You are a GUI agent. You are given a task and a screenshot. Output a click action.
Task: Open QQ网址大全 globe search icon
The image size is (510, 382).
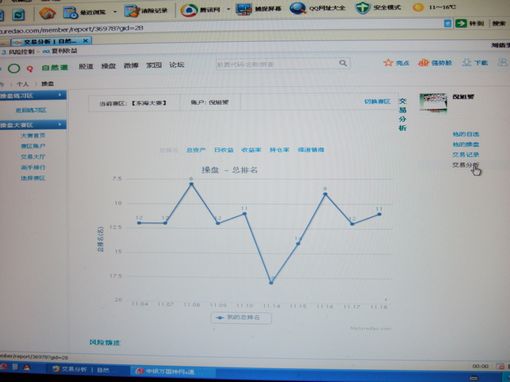tap(297, 8)
